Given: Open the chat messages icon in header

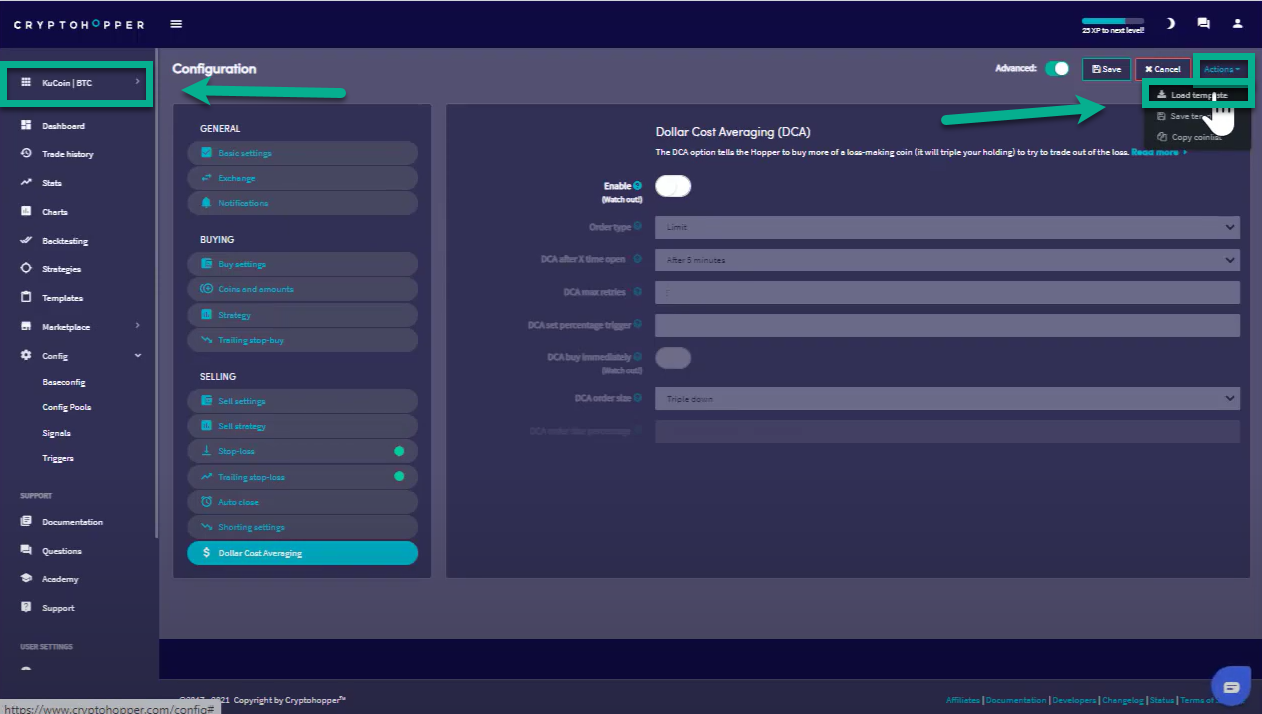Looking at the screenshot, I should tap(1203, 24).
